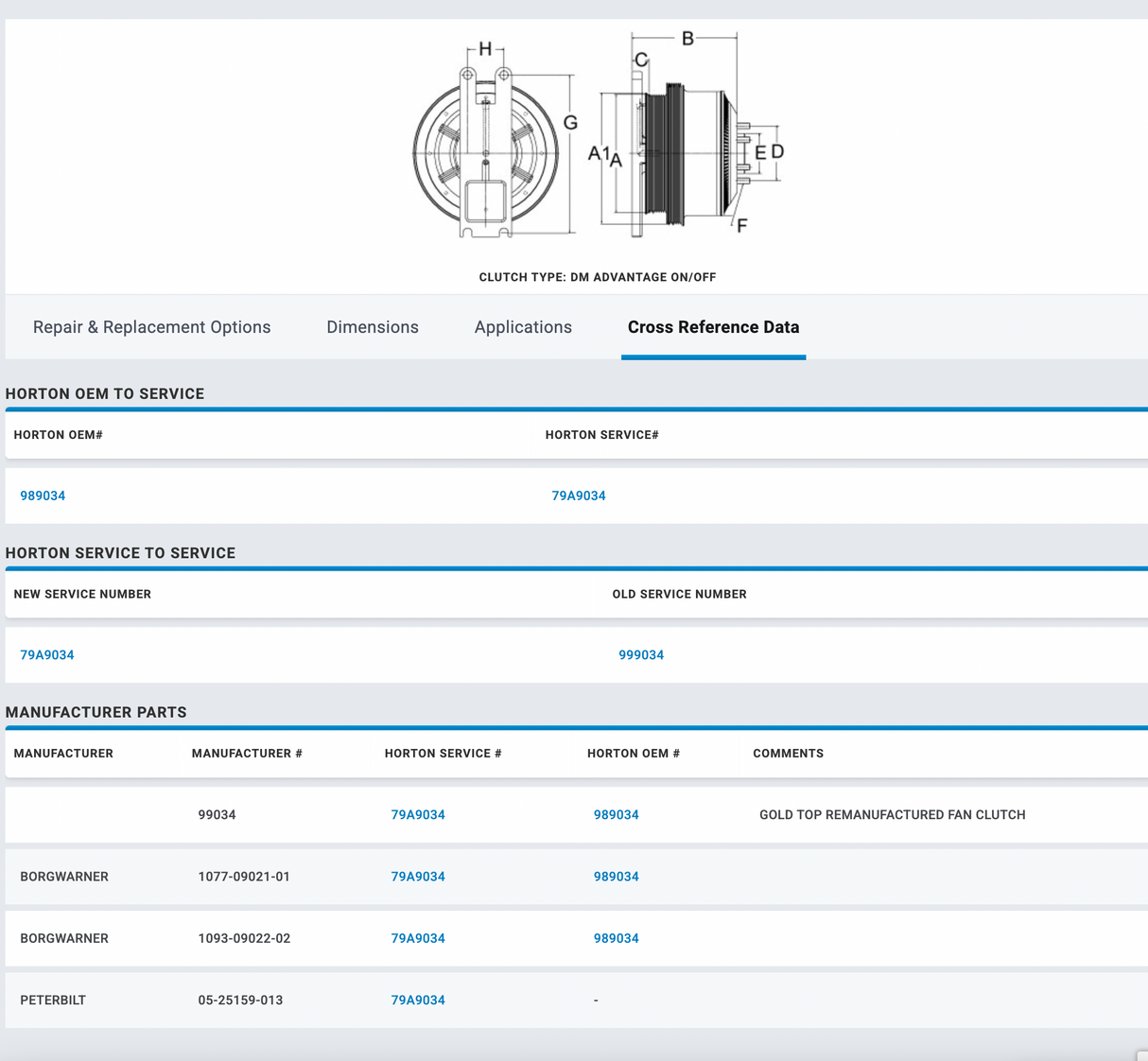1148x1061 pixels.
Task: Open old service number 999034 link
Action: click(x=641, y=655)
